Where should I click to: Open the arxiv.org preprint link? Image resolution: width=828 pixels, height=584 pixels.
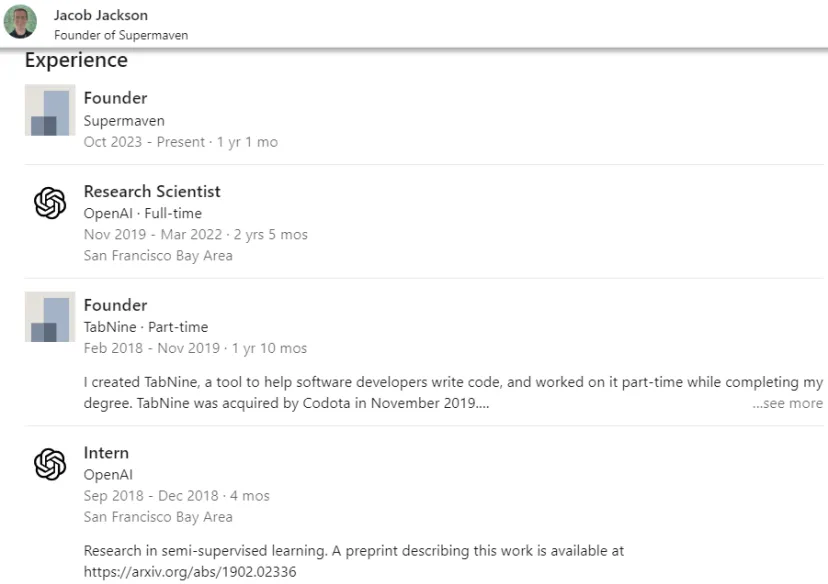click(190, 572)
